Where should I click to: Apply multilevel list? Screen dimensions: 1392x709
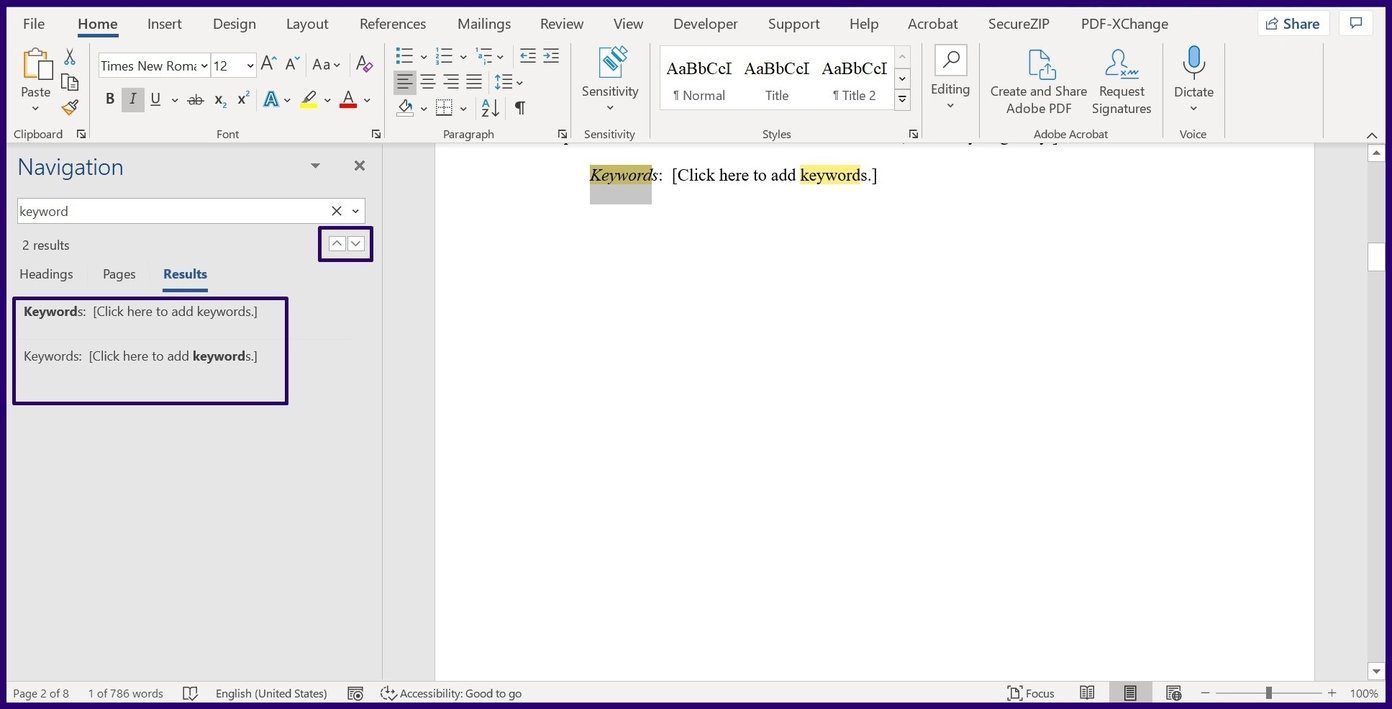click(x=484, y=55)
